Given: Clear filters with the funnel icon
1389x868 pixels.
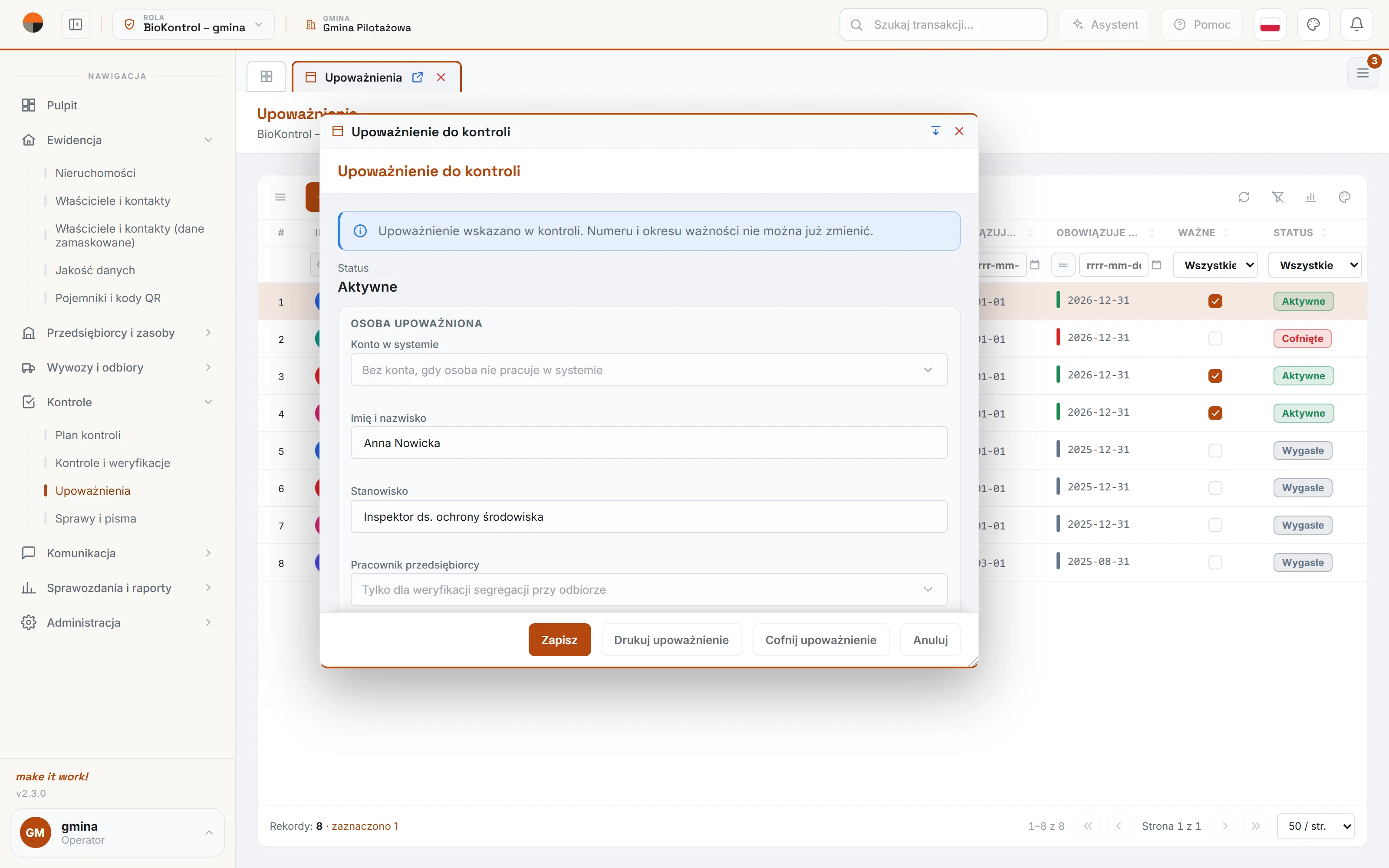Looking at the screenshot, I should click(x=1277, y=197).
